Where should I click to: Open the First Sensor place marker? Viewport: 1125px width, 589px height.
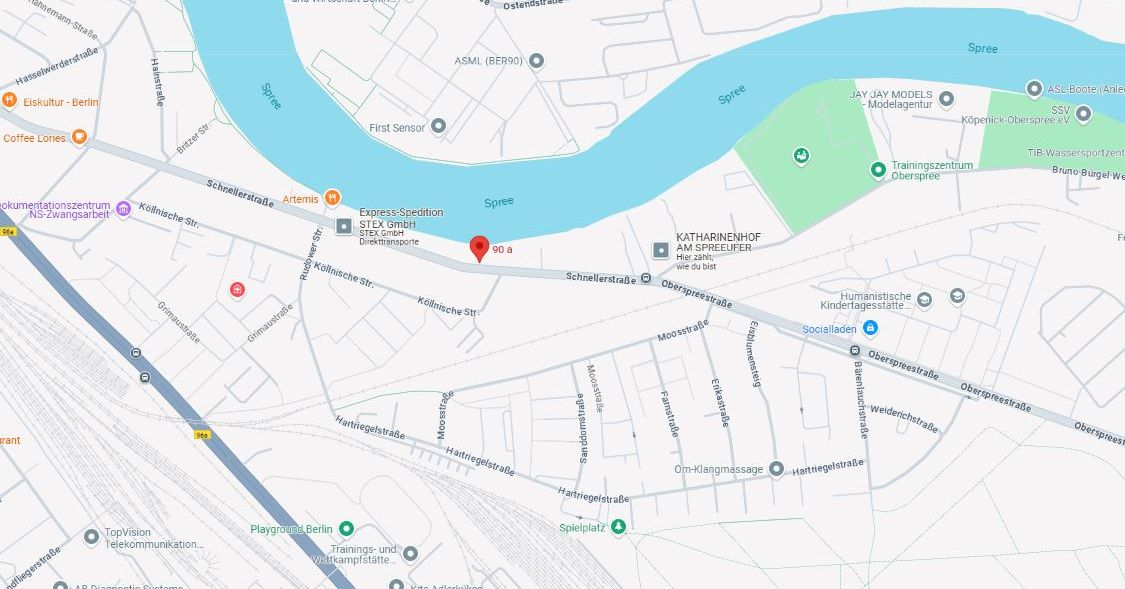tap(438, 126)
